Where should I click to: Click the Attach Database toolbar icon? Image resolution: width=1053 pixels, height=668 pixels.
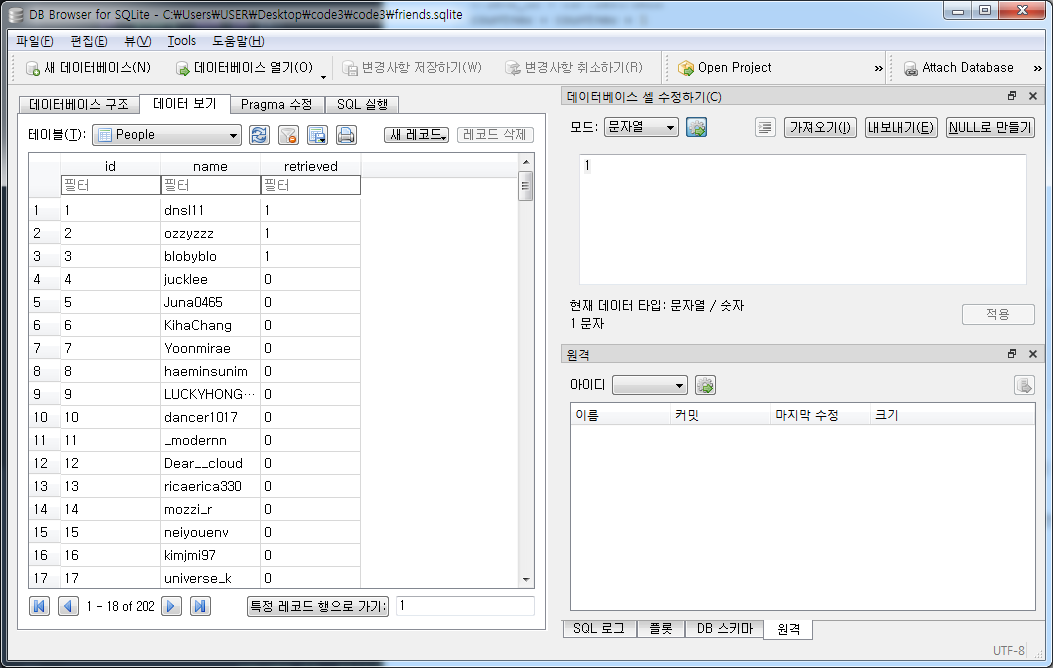tap(911, 68)
